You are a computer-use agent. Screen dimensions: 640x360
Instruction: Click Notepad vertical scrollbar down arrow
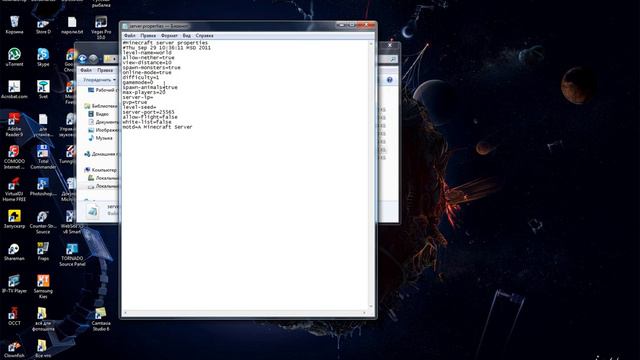371,307
